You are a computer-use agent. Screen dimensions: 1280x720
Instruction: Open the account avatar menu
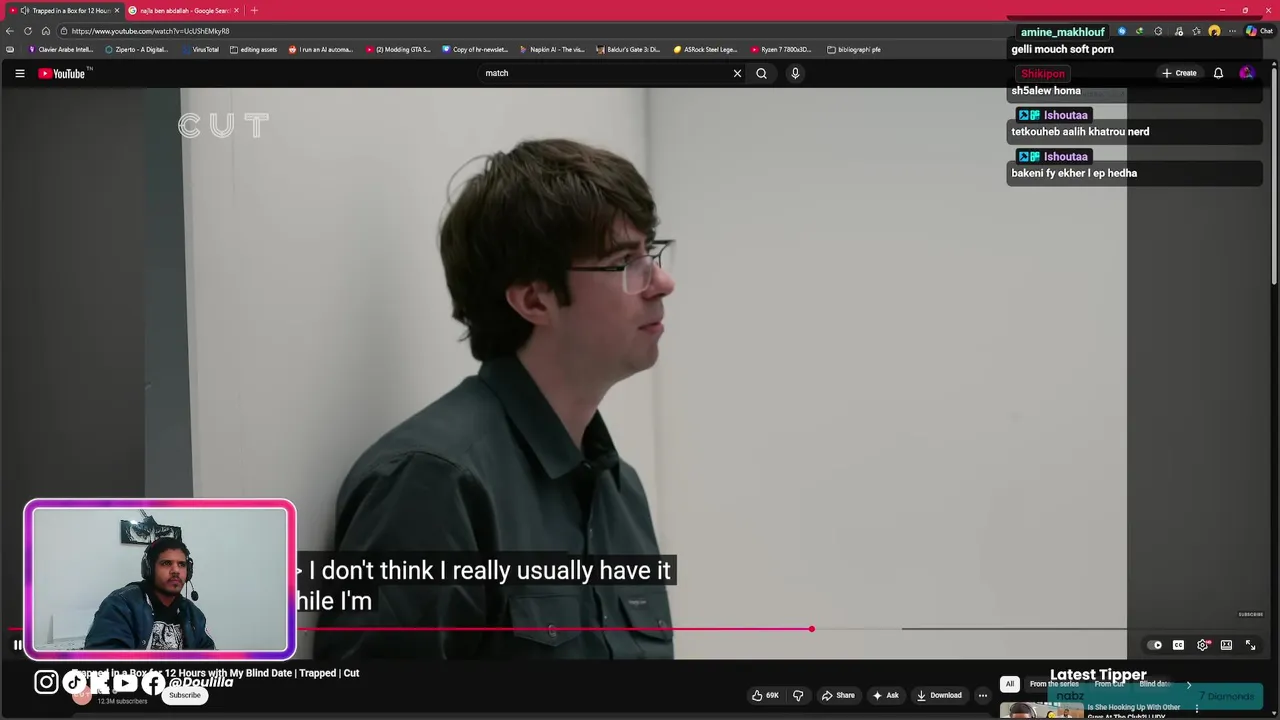(x=1246, y=73)
